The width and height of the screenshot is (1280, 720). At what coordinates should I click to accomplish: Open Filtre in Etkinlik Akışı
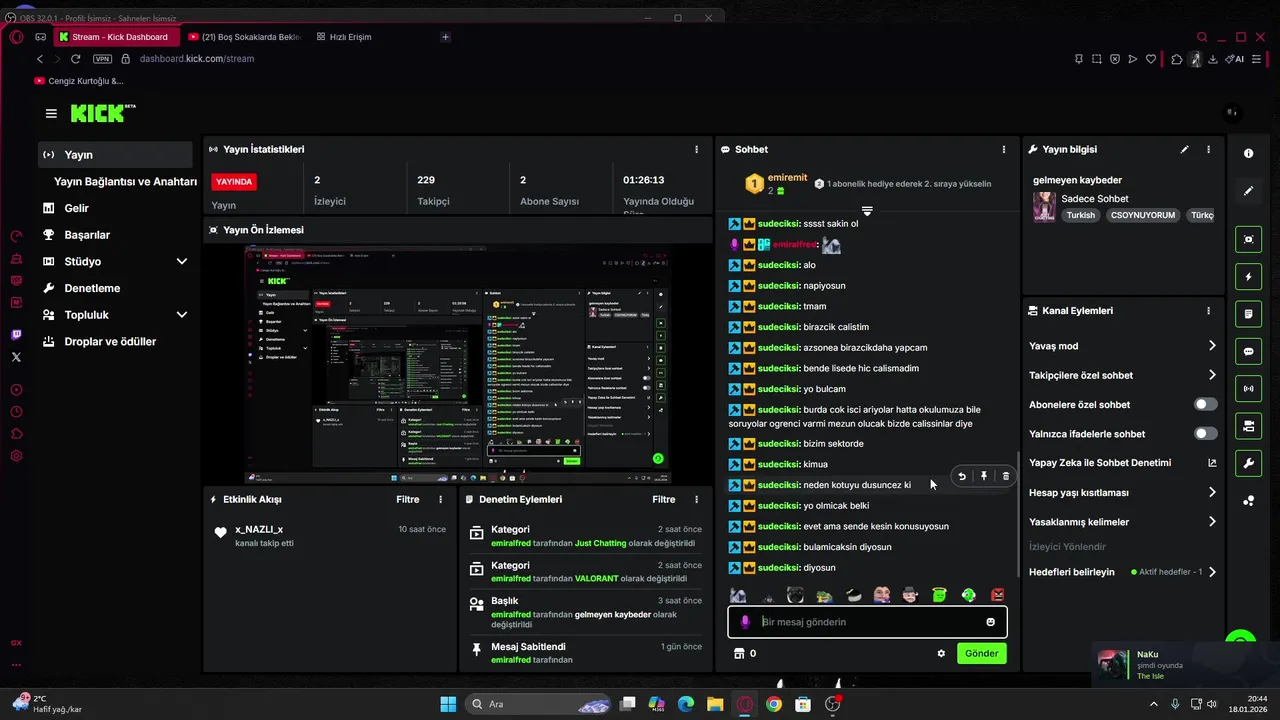click(x=407, y=499)
